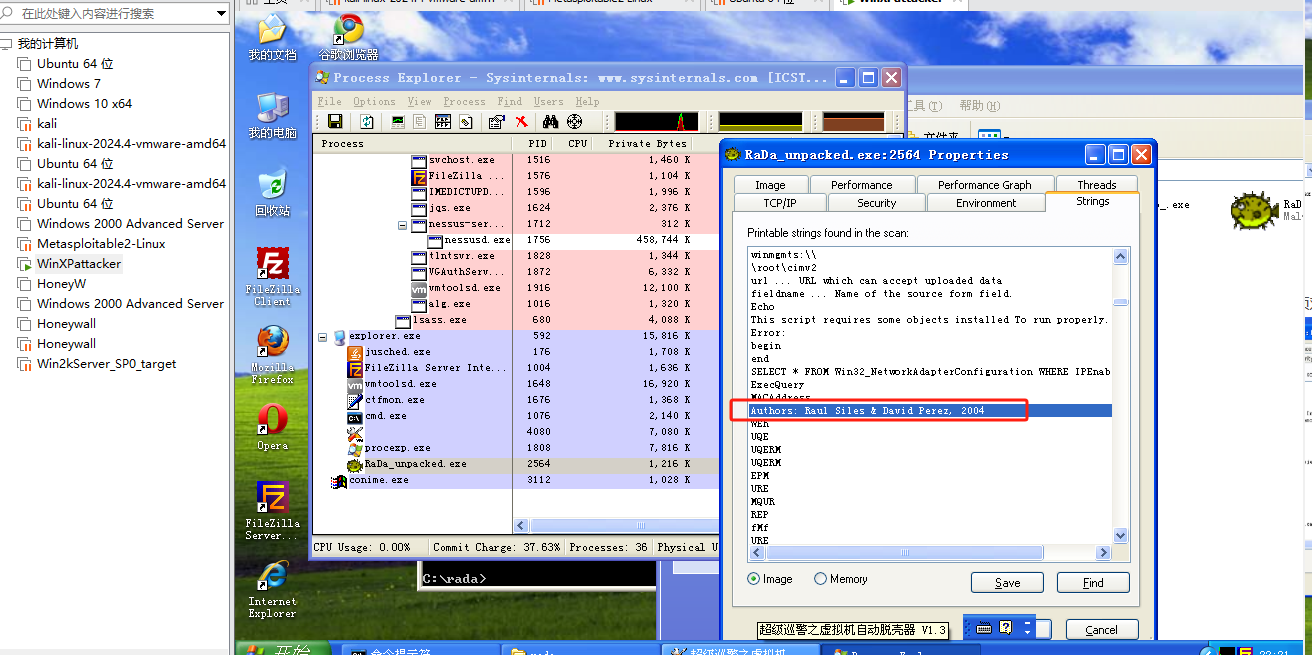Collapse the 我的计算机 tree node
This screenshot has height=655, width=1312.
coord(7,44)
